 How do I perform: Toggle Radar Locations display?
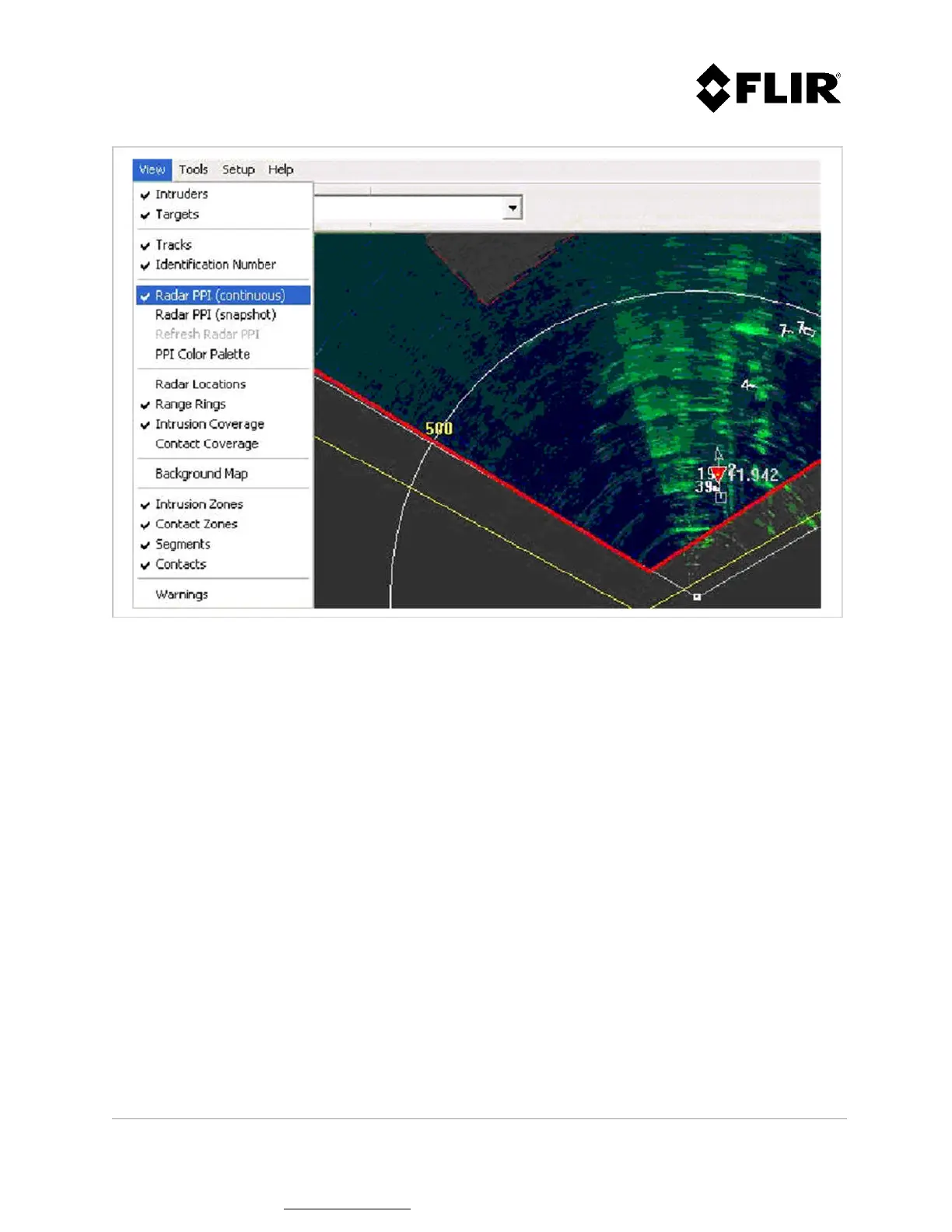[x=223, y=384]
